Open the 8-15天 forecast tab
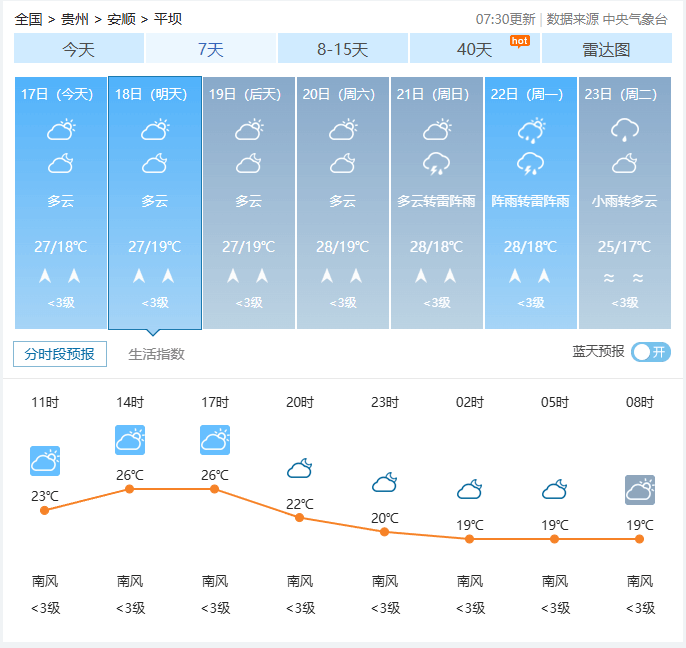The height and width of the screenshot is (648, 686). [343, 49]
